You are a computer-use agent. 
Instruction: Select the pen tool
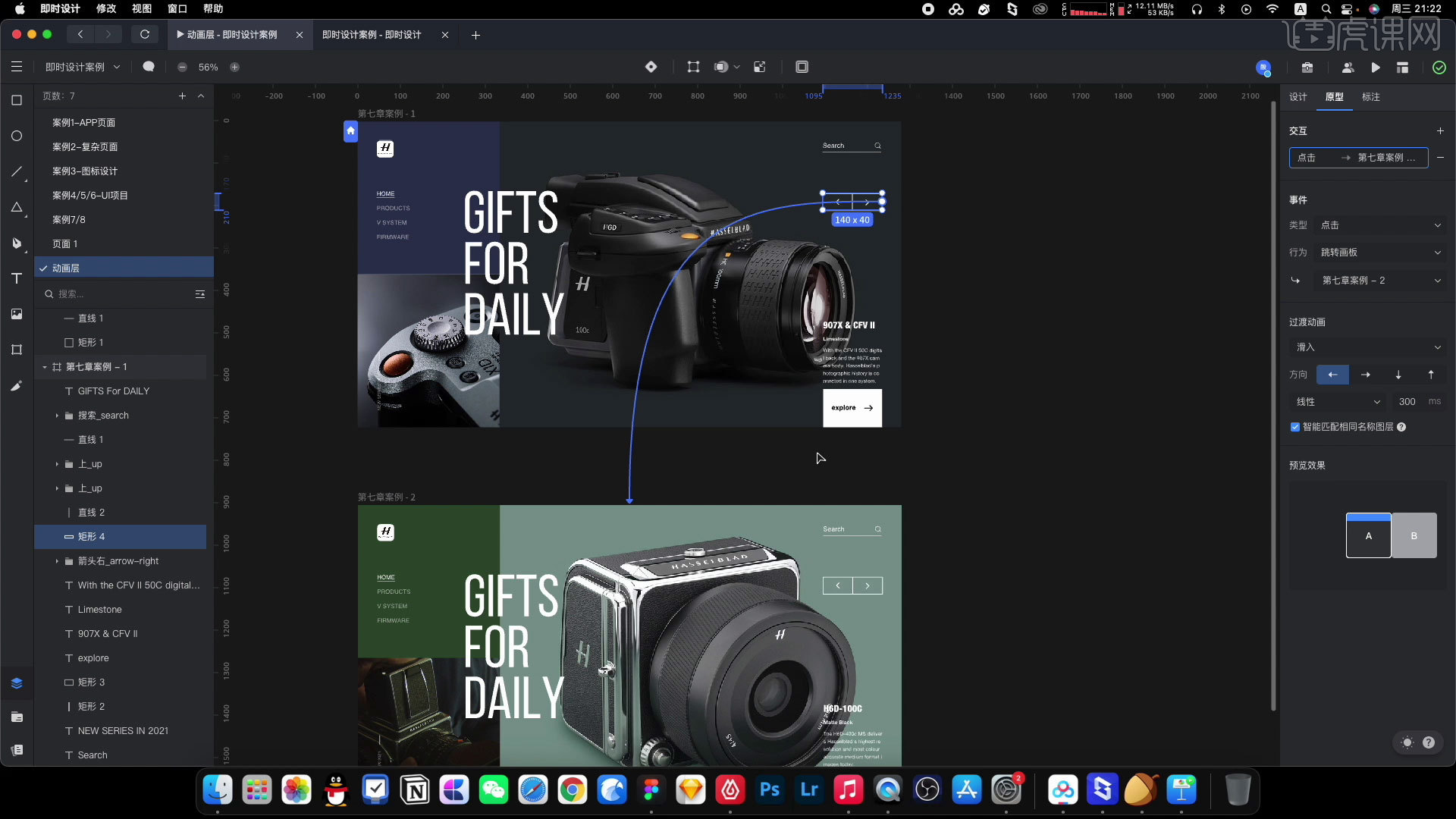point(17,243)
